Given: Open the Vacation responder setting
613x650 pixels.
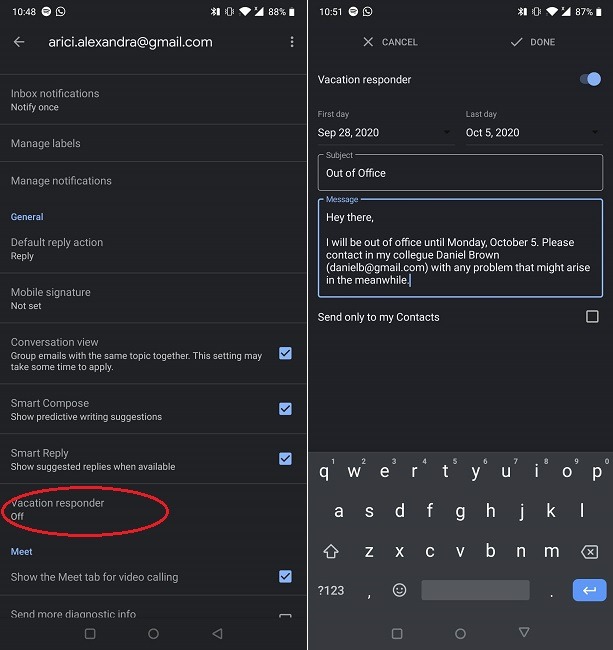Looking at the screenshot, I should [x=153, y=509].
